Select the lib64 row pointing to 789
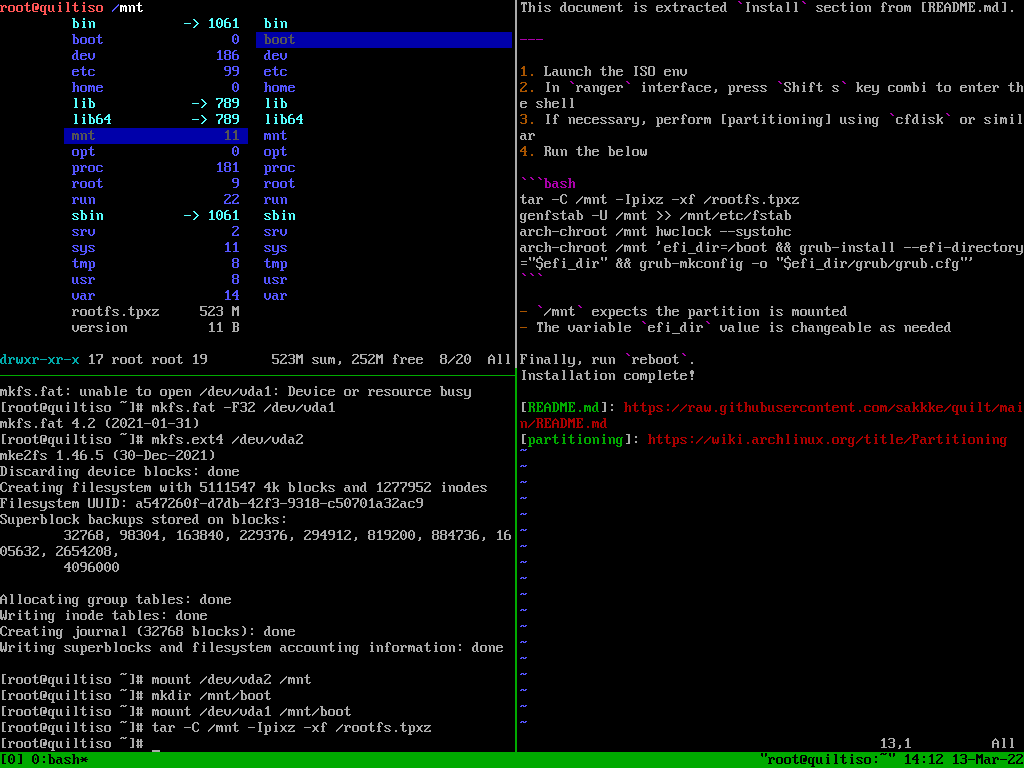Image resolution: width=1024 pixels, height=768 pixels. tap(155, 120)
